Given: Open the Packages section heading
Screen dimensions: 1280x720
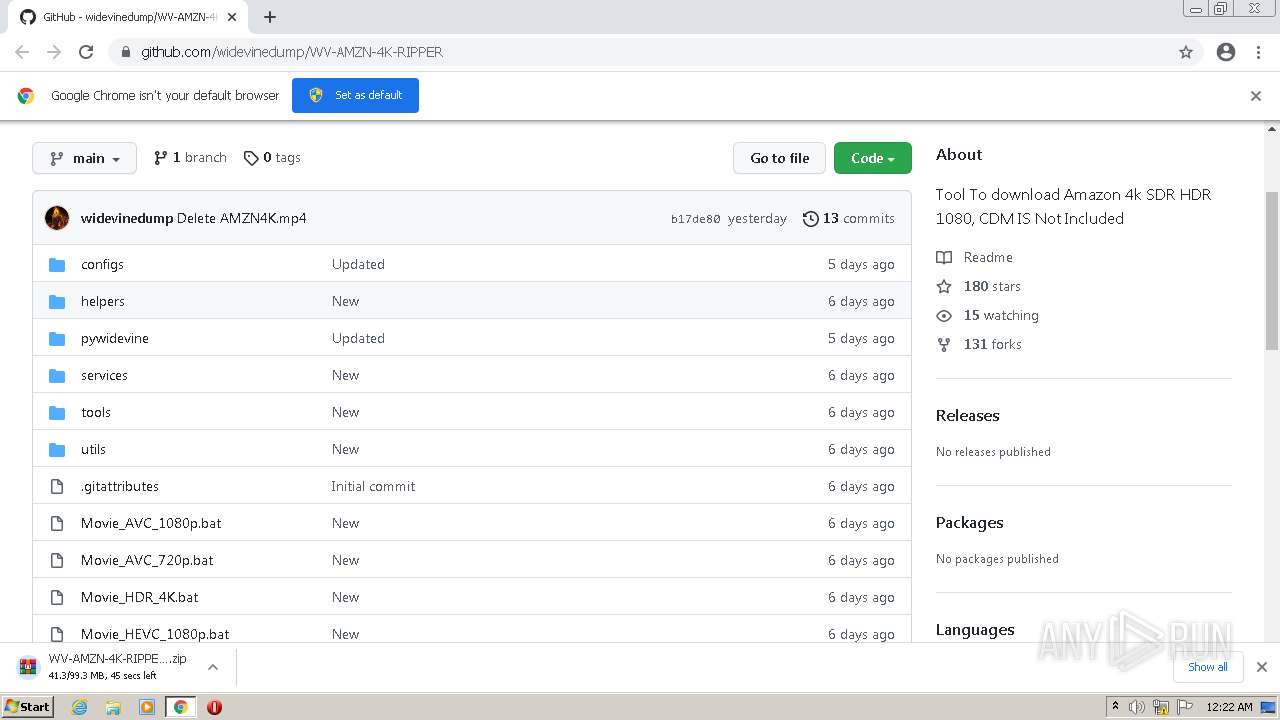Looking at the screenshot, I should [969, 522].
